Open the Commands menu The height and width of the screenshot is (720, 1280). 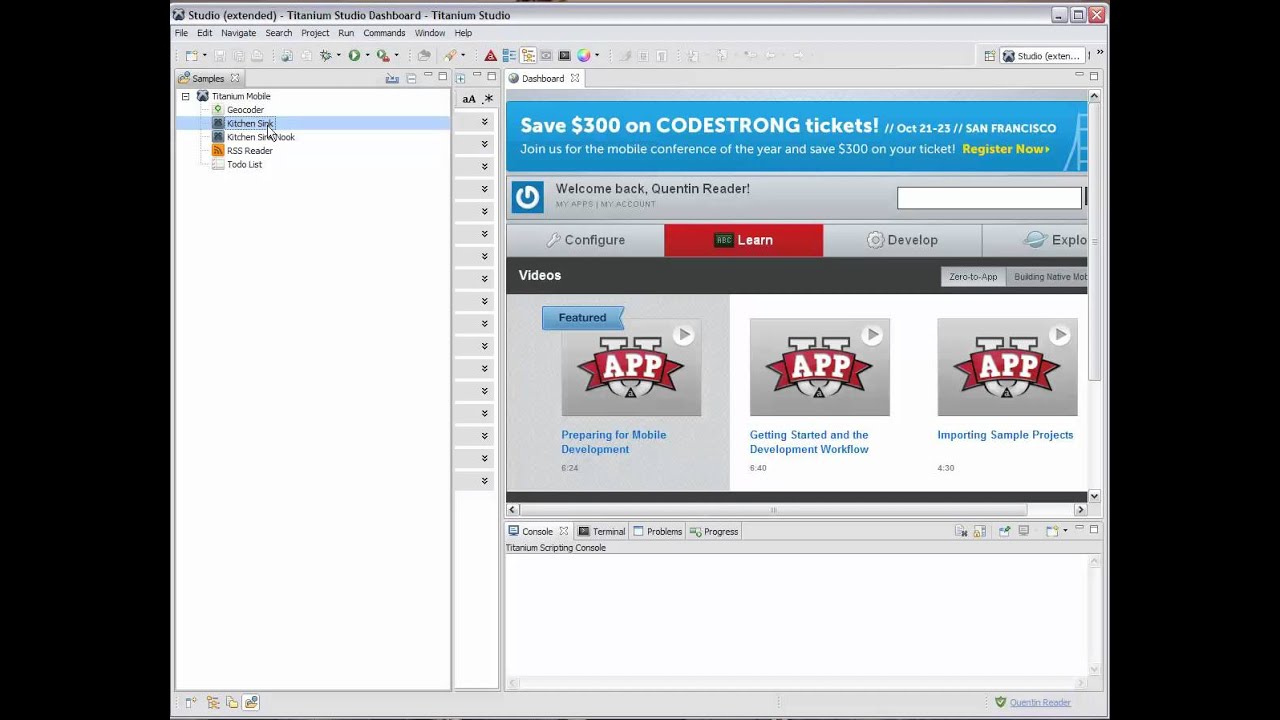384,33
